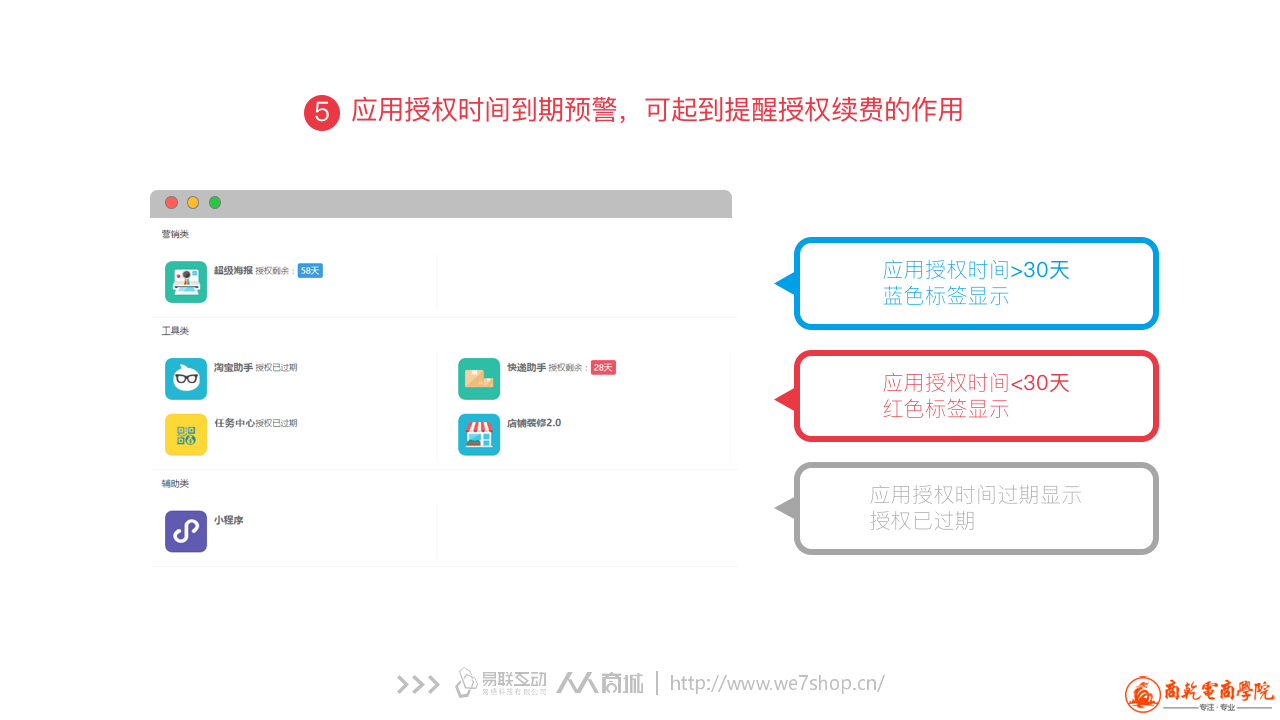
Task: Click the red 28天 authorization badge
Action: (603, 368)
